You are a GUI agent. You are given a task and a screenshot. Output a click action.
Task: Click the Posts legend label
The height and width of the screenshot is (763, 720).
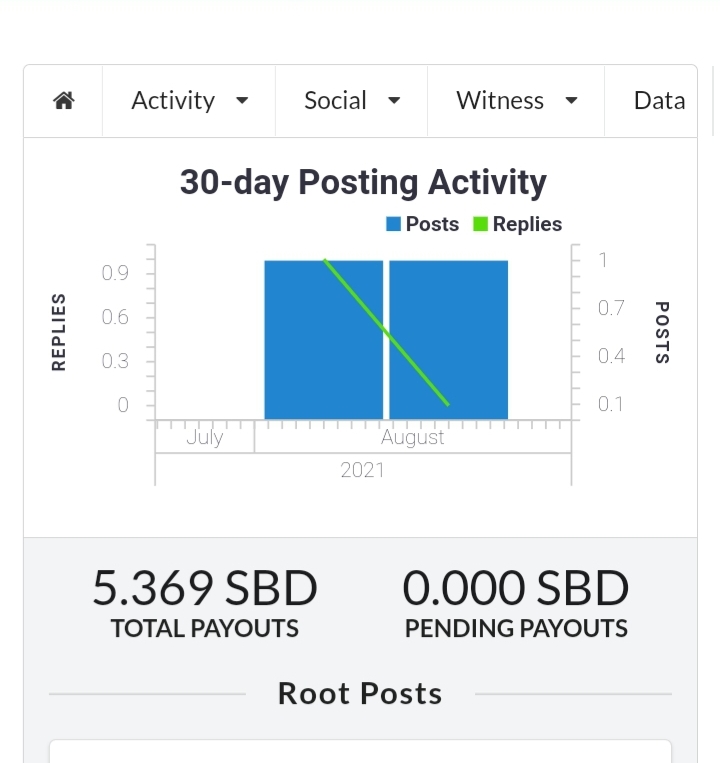[432, 224]
